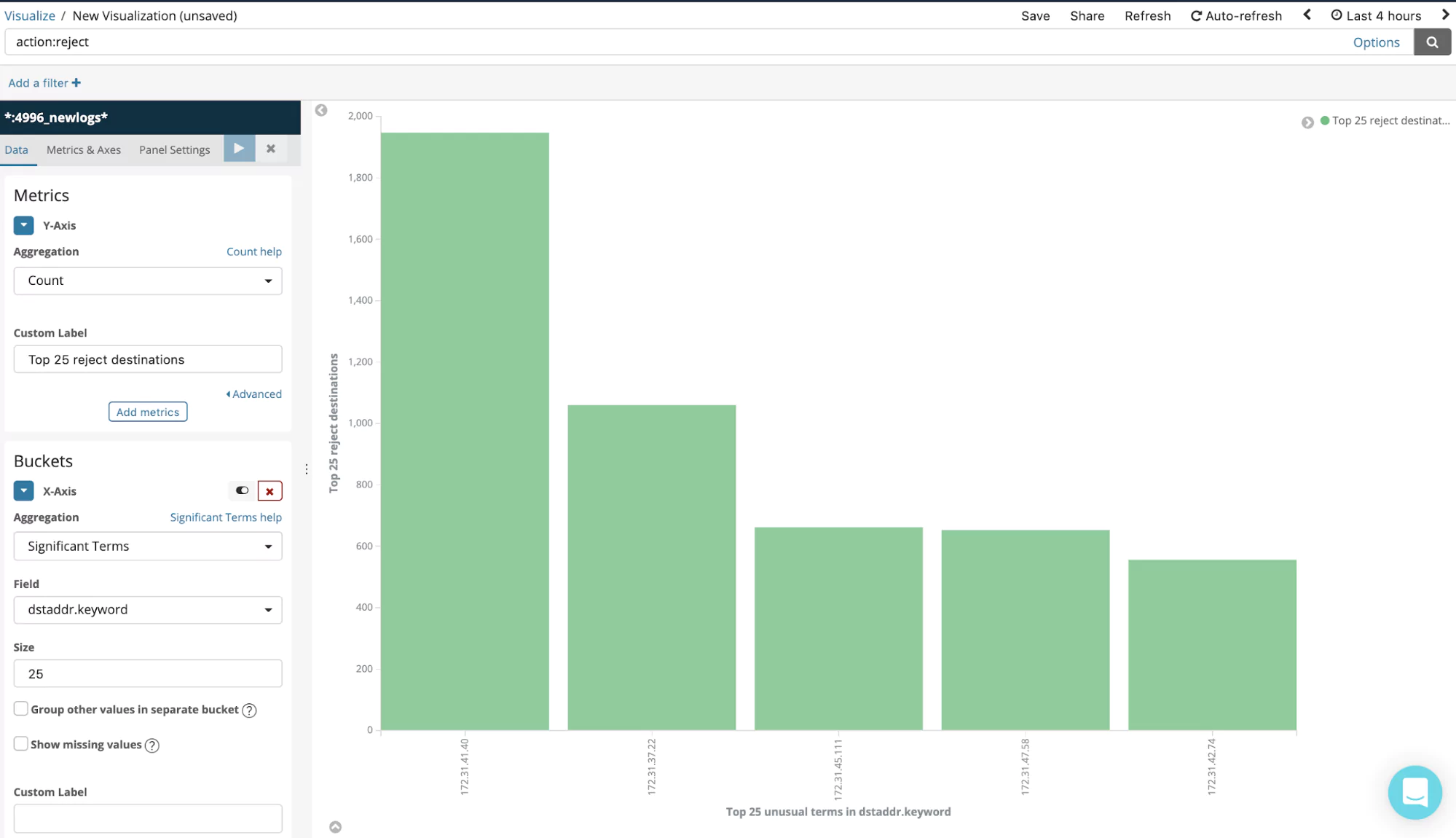Apply changes with the play button
The image size is (1456, 838).
(239, 149)
